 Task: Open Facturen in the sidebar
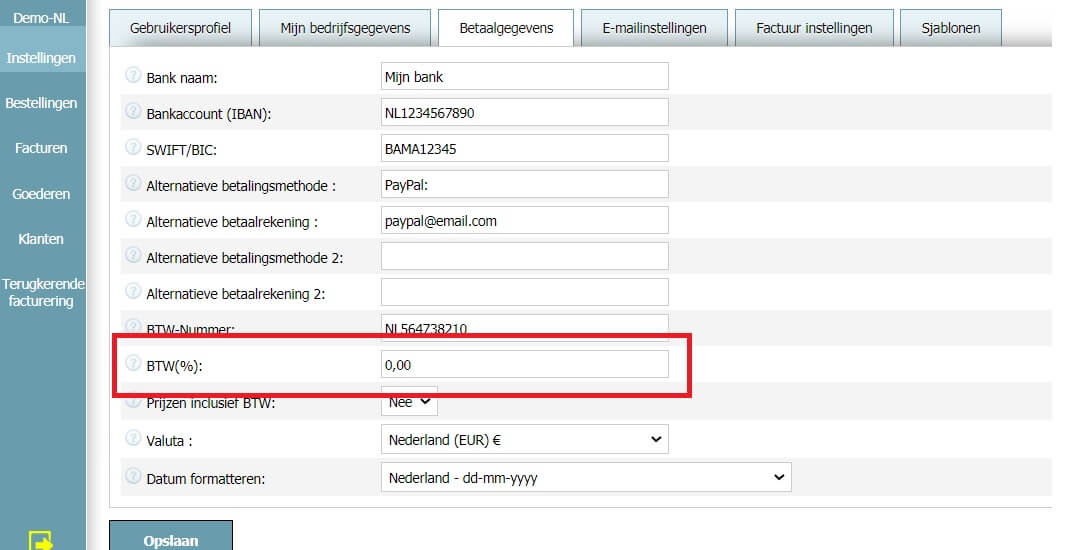click(41, 148)
